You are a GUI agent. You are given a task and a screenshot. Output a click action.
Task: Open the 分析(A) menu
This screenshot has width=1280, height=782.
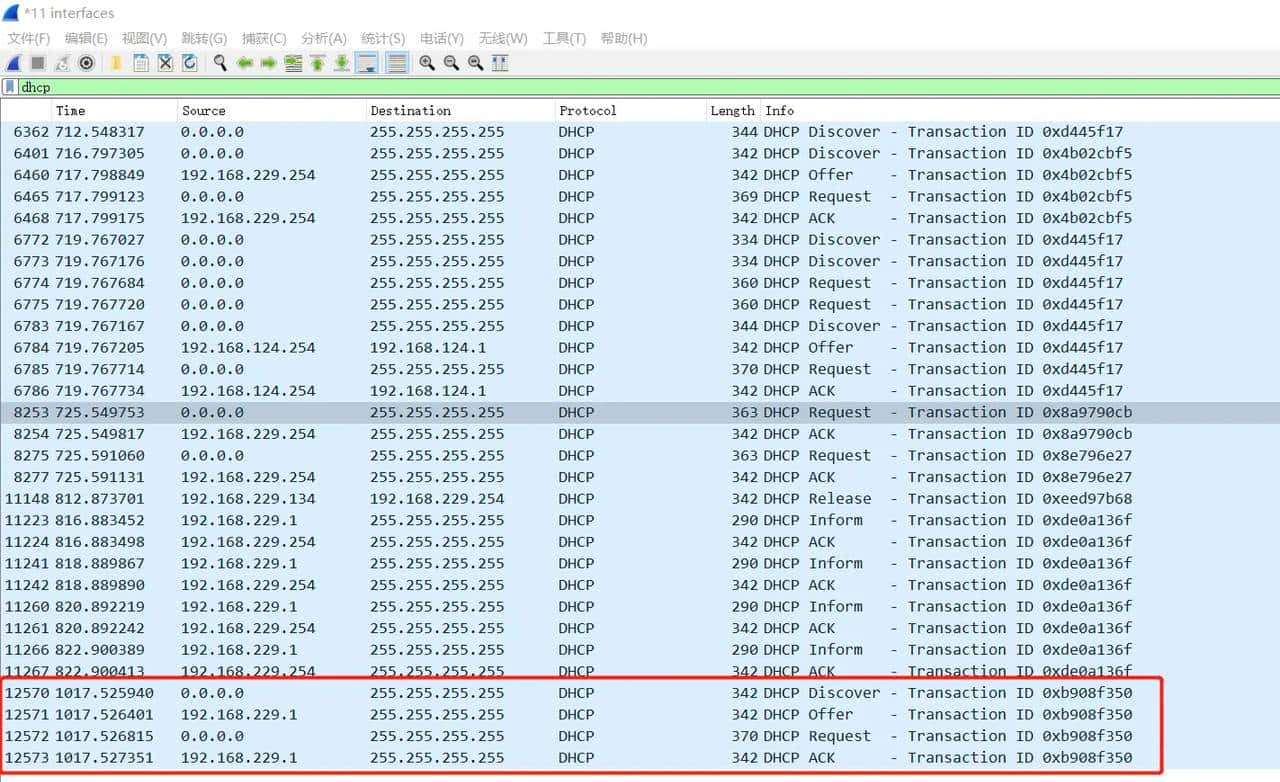click(x=323, y=38)
